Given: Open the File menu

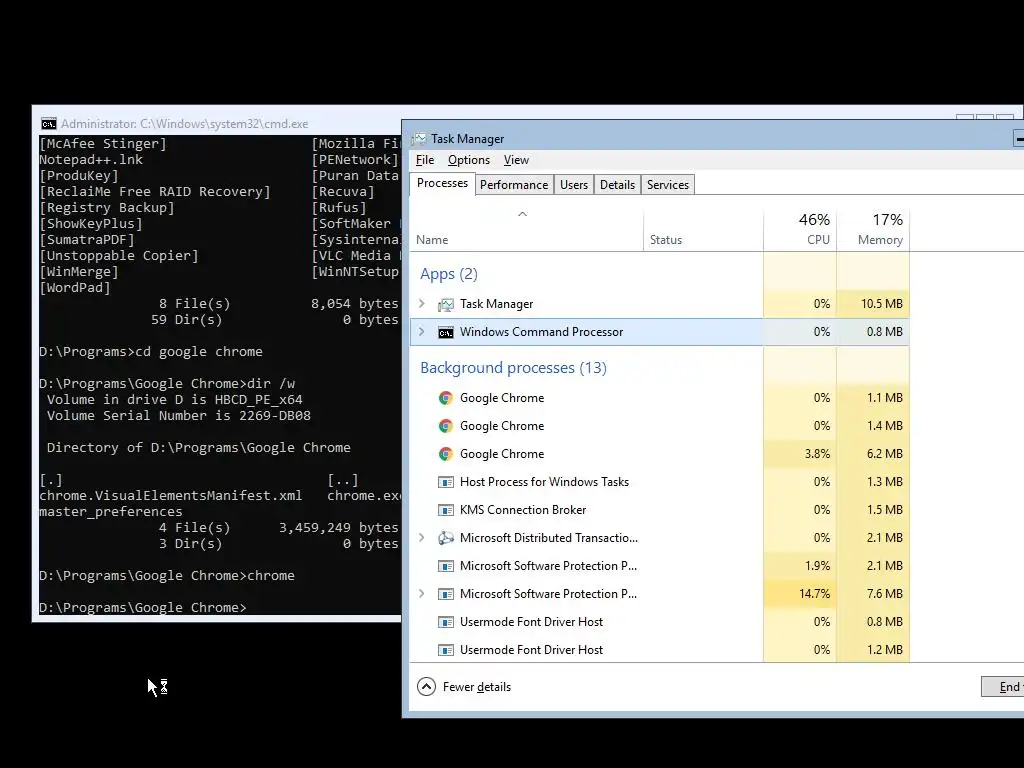Looking at the screenshot, I should click(x=424, y=160).
